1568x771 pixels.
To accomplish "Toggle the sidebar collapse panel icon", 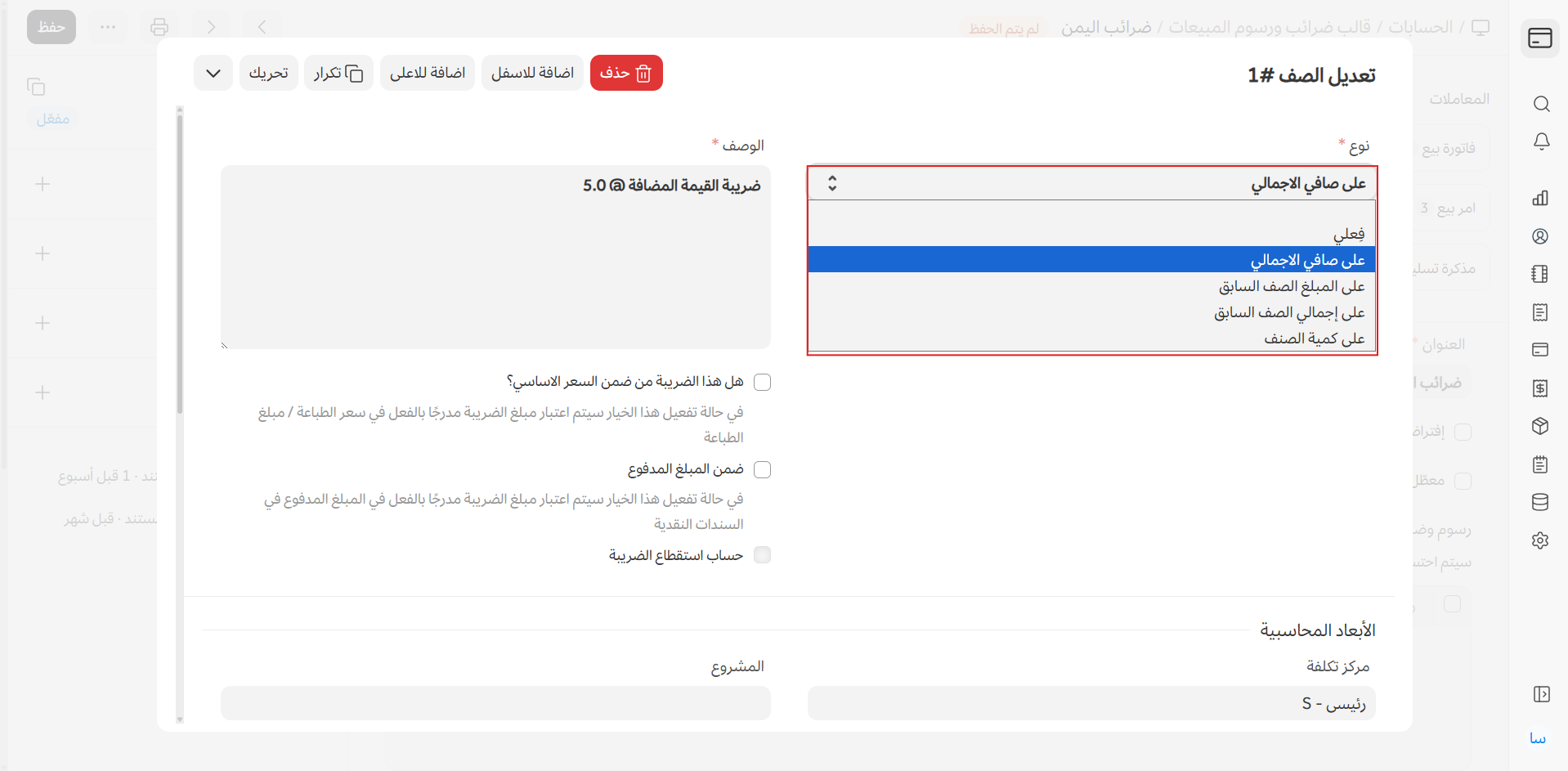I will tap(1541, 694).
